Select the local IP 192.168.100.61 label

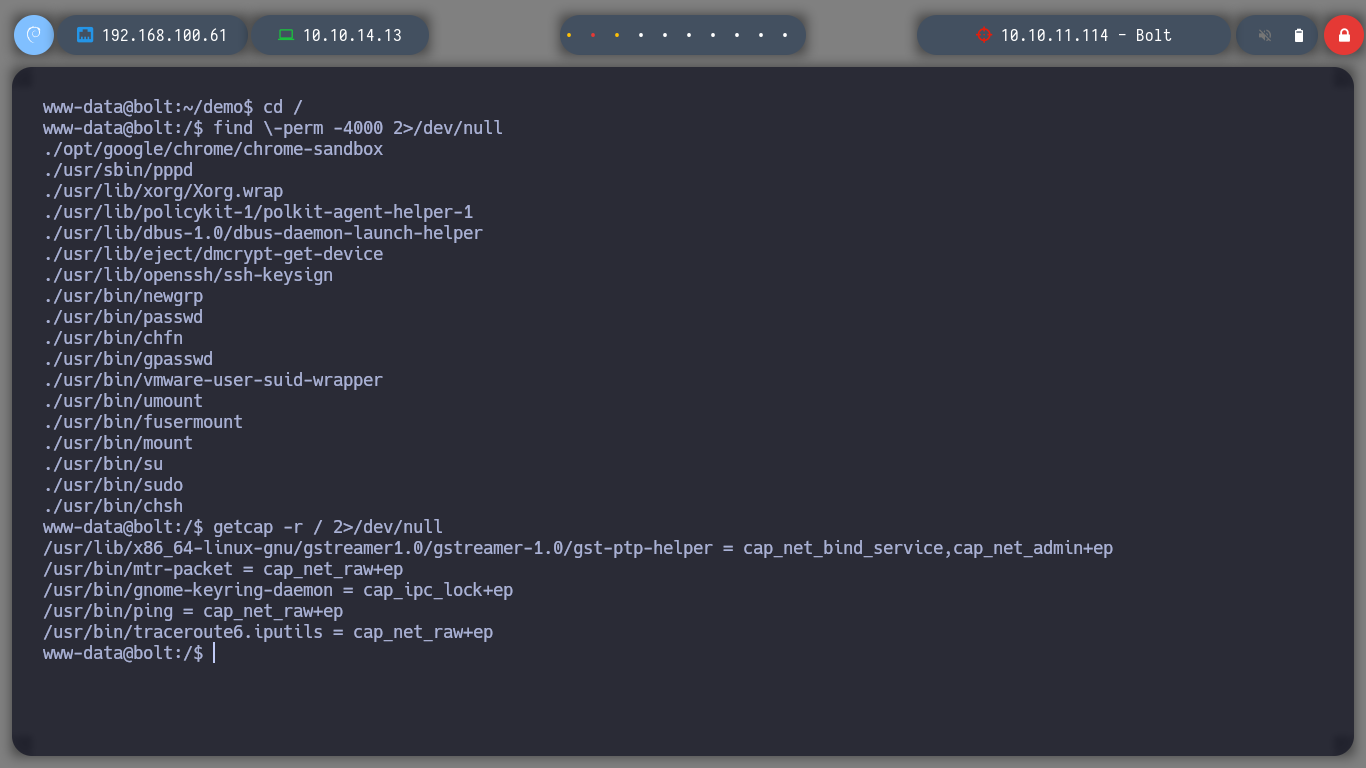coord(164,35)
